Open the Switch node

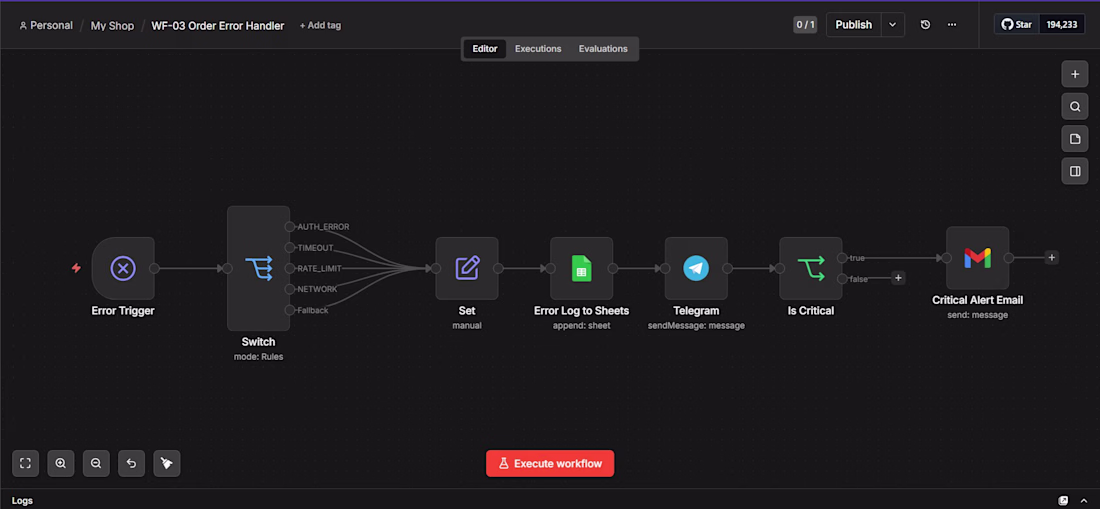[x=258, y=268]
